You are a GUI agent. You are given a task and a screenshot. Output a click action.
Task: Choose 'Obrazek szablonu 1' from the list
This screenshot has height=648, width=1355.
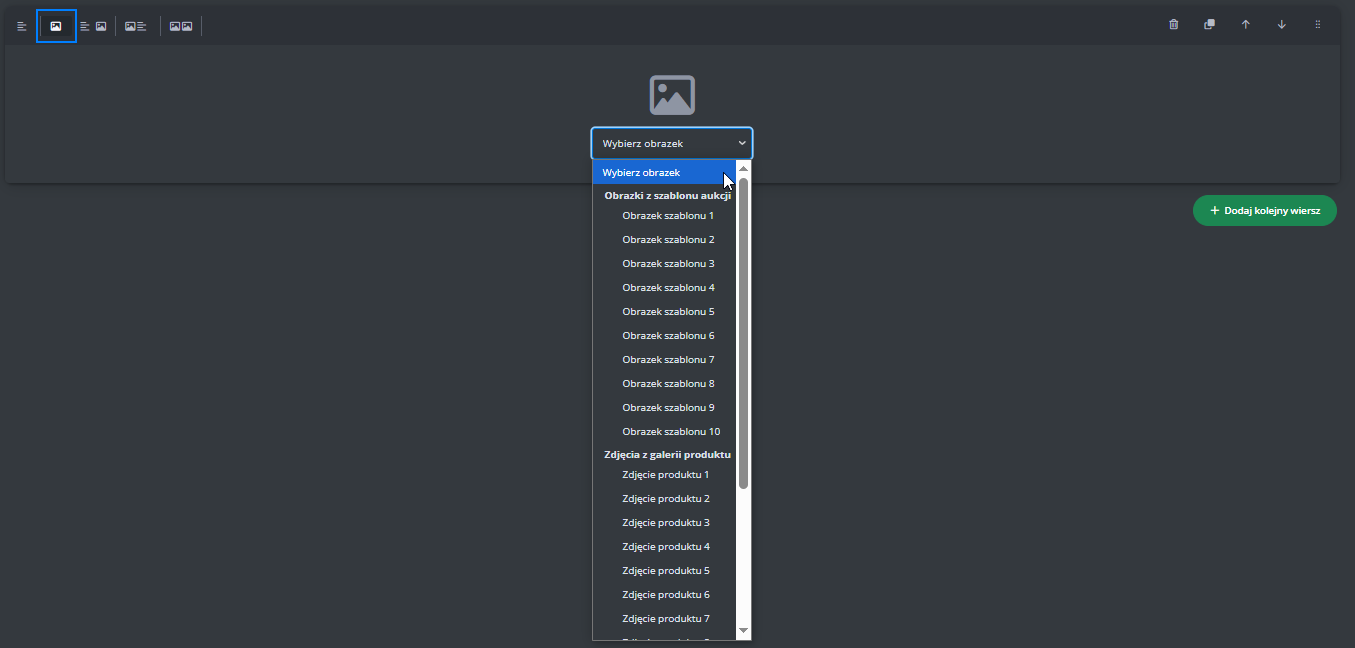667,216
